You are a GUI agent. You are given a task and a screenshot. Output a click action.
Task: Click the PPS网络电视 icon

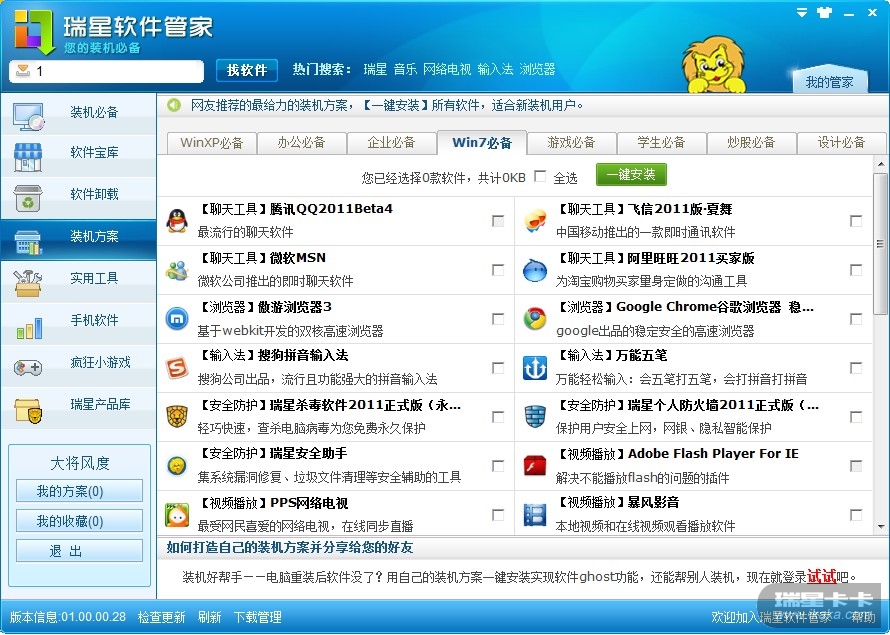pos(177,515)
